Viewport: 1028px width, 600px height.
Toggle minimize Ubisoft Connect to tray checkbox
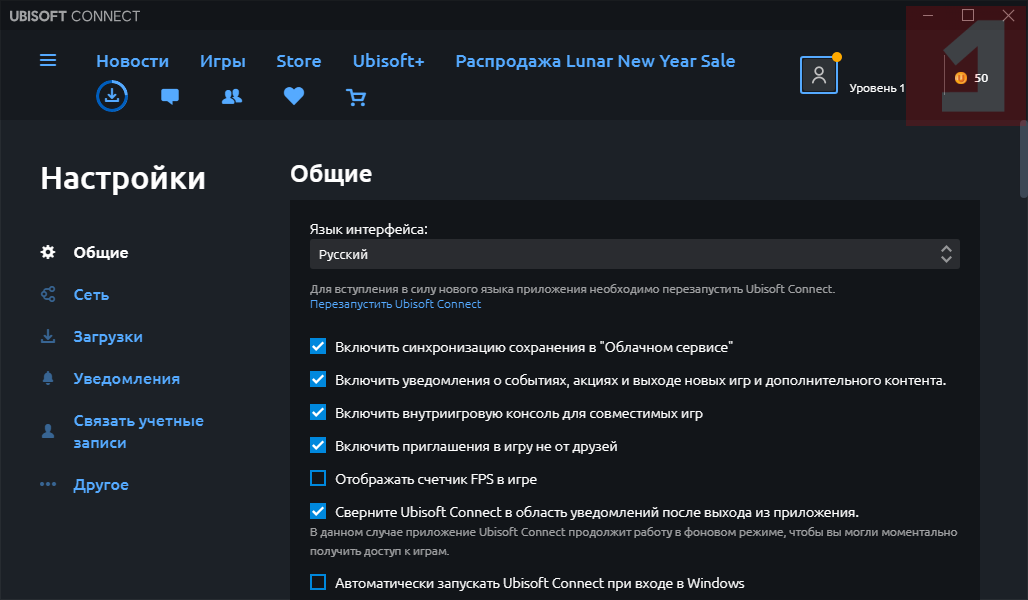[x=318, y=511]
